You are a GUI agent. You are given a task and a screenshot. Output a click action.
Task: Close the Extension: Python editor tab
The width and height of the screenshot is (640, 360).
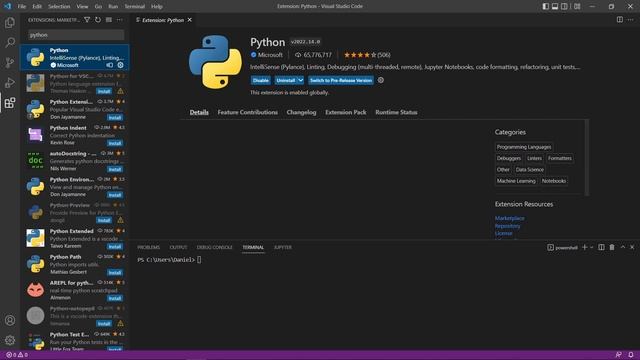(x=190, y=20)
